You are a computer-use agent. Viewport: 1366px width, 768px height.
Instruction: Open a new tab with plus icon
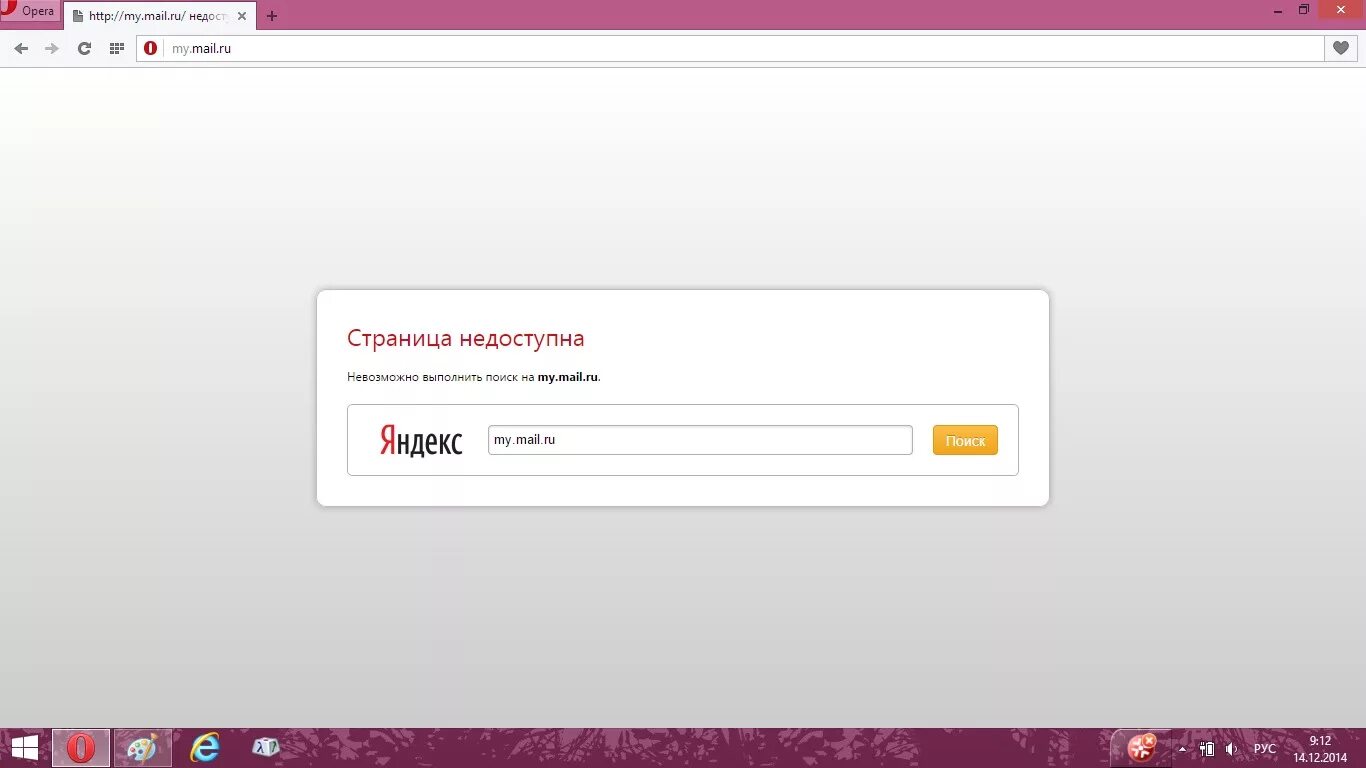coord(272,16)
